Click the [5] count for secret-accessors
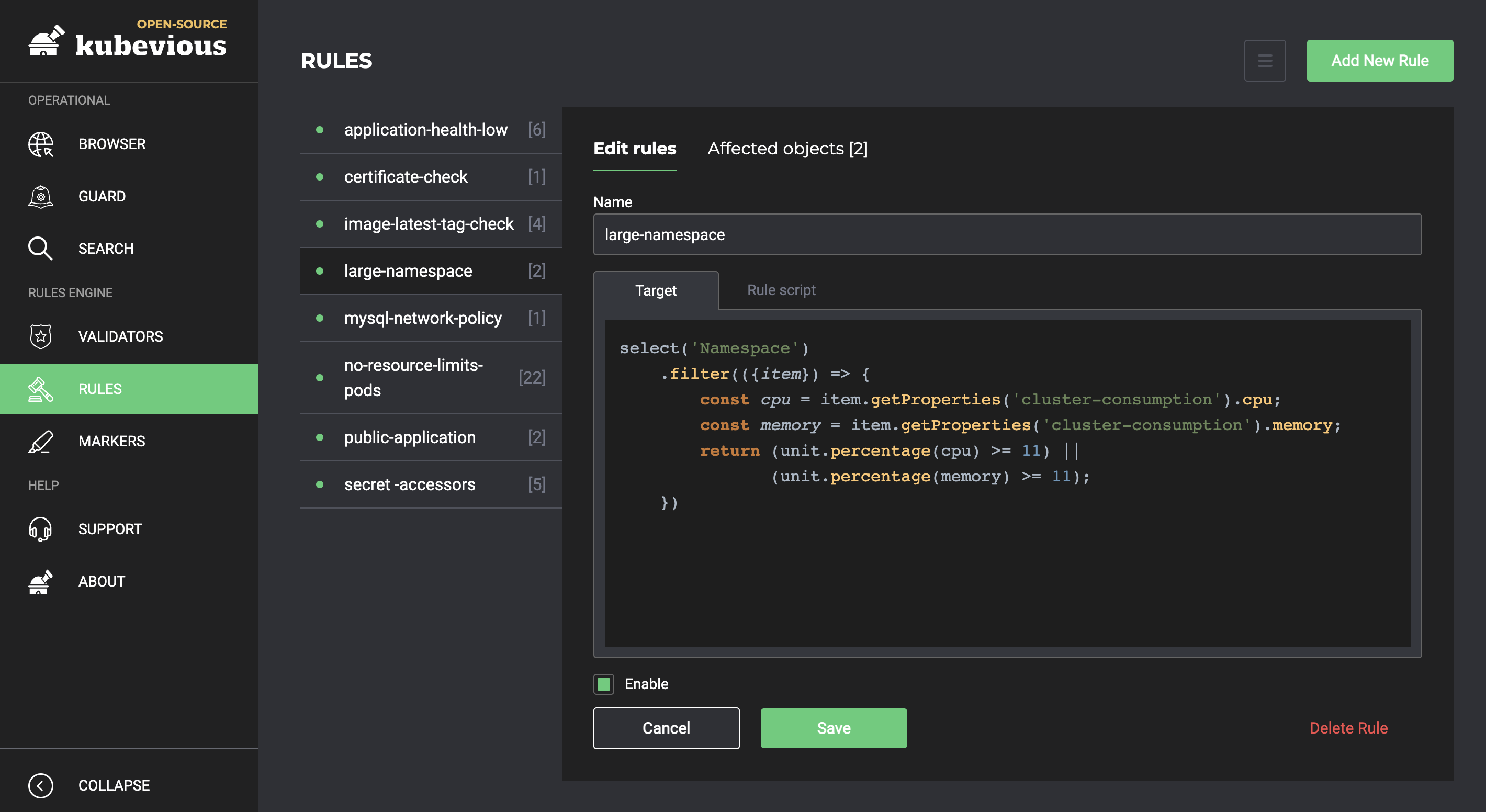Viewport: 1486px width, 812px height. 536,484
